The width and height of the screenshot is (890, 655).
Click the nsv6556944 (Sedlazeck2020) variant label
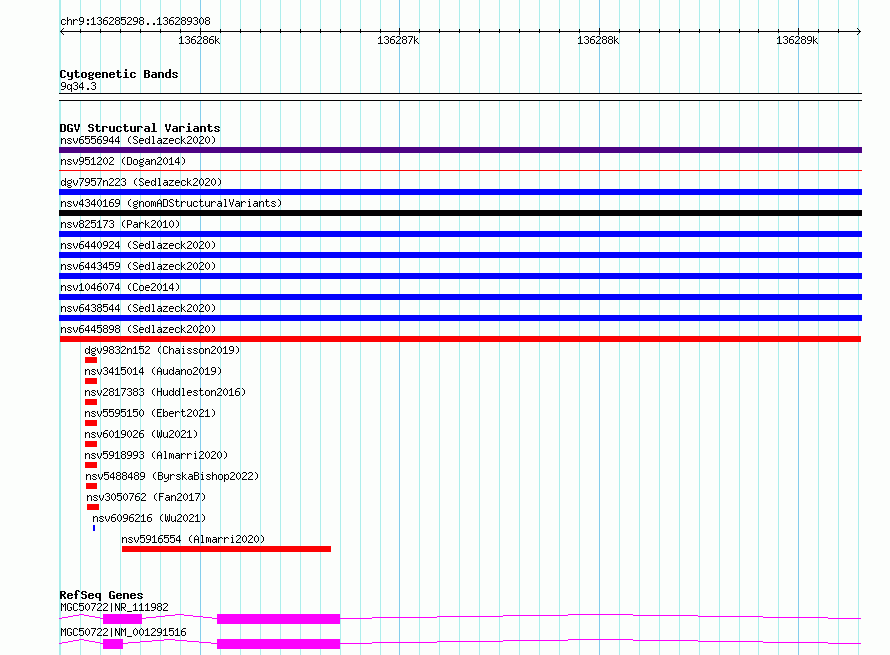click(x=138, y=140)
